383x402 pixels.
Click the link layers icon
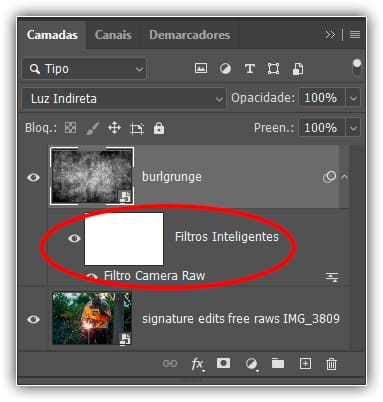point(170,363)
